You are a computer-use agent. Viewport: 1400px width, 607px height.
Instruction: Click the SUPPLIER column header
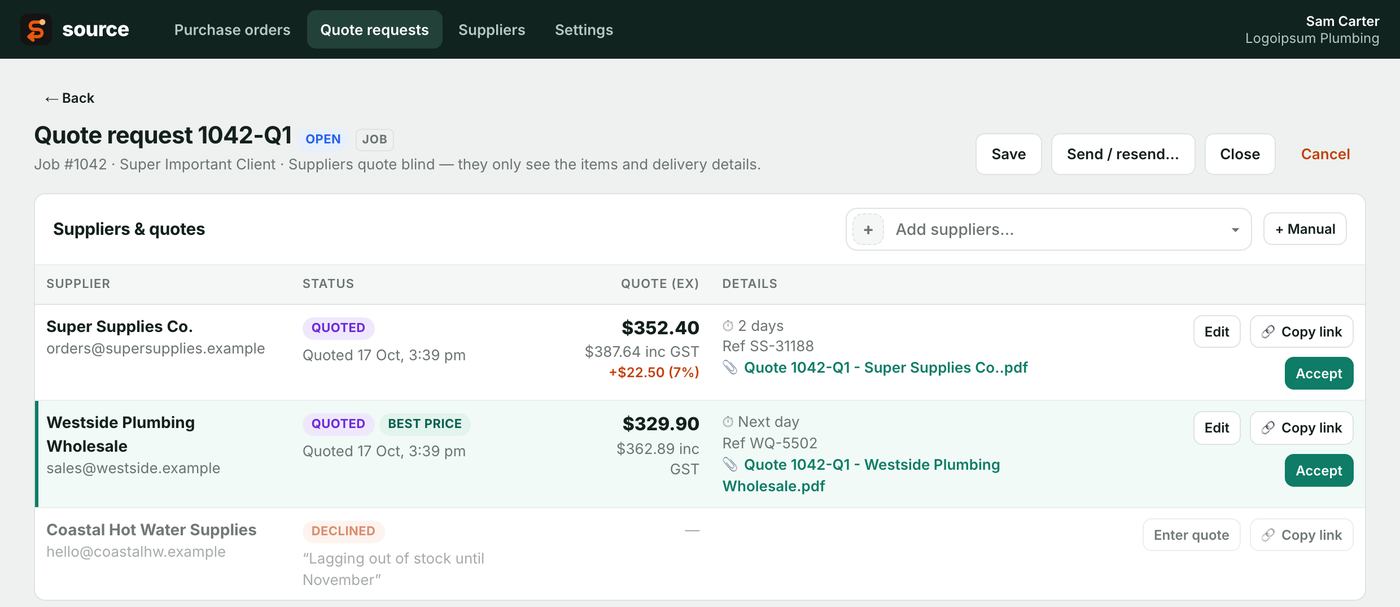click(x=78, y=284)
